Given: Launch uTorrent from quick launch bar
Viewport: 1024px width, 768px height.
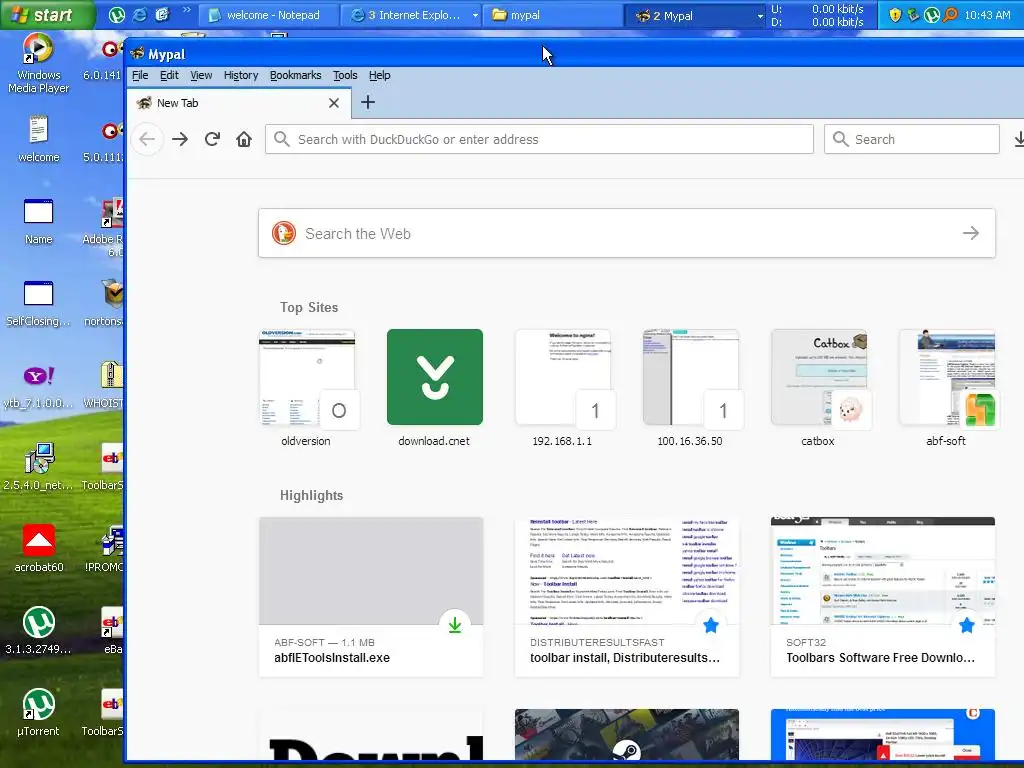Looking at the screenshot, I should [x=117, y=14].
